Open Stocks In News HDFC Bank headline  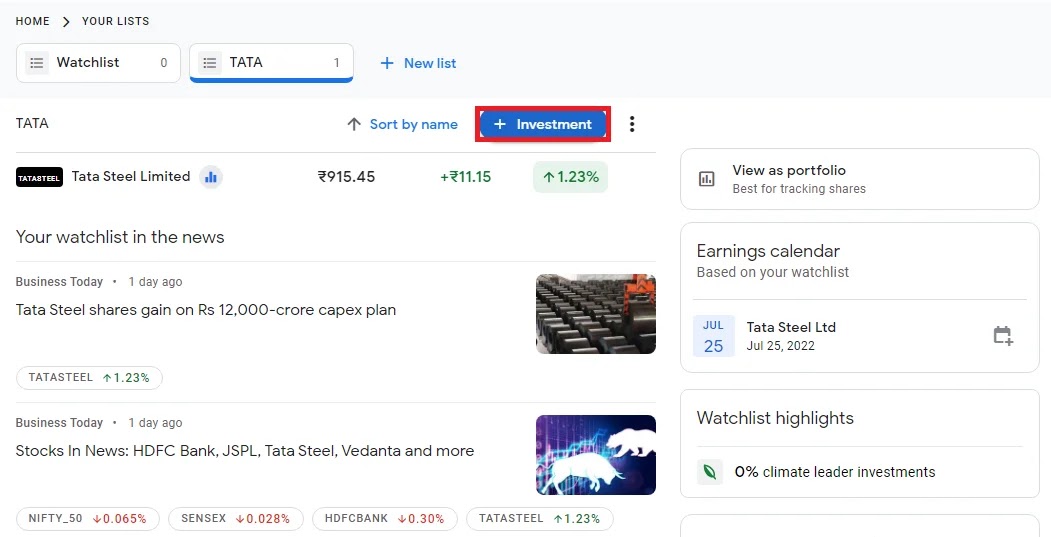(x=245, y=451)
